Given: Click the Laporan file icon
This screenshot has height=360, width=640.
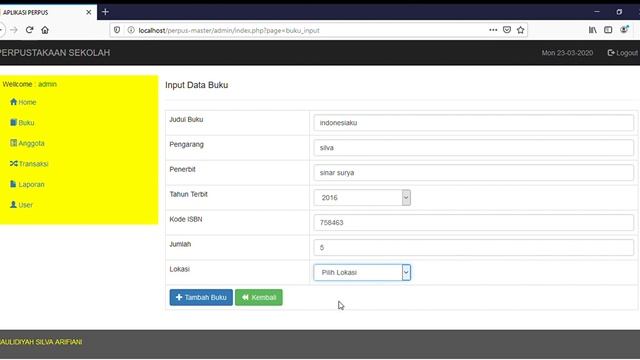Looking at the screenshot, I should click(x=13, y=184).
